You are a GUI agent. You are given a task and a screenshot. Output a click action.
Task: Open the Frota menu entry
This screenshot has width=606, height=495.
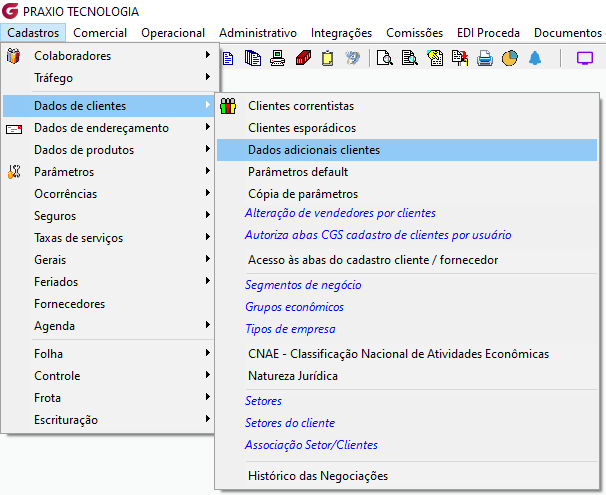[109, 398]
